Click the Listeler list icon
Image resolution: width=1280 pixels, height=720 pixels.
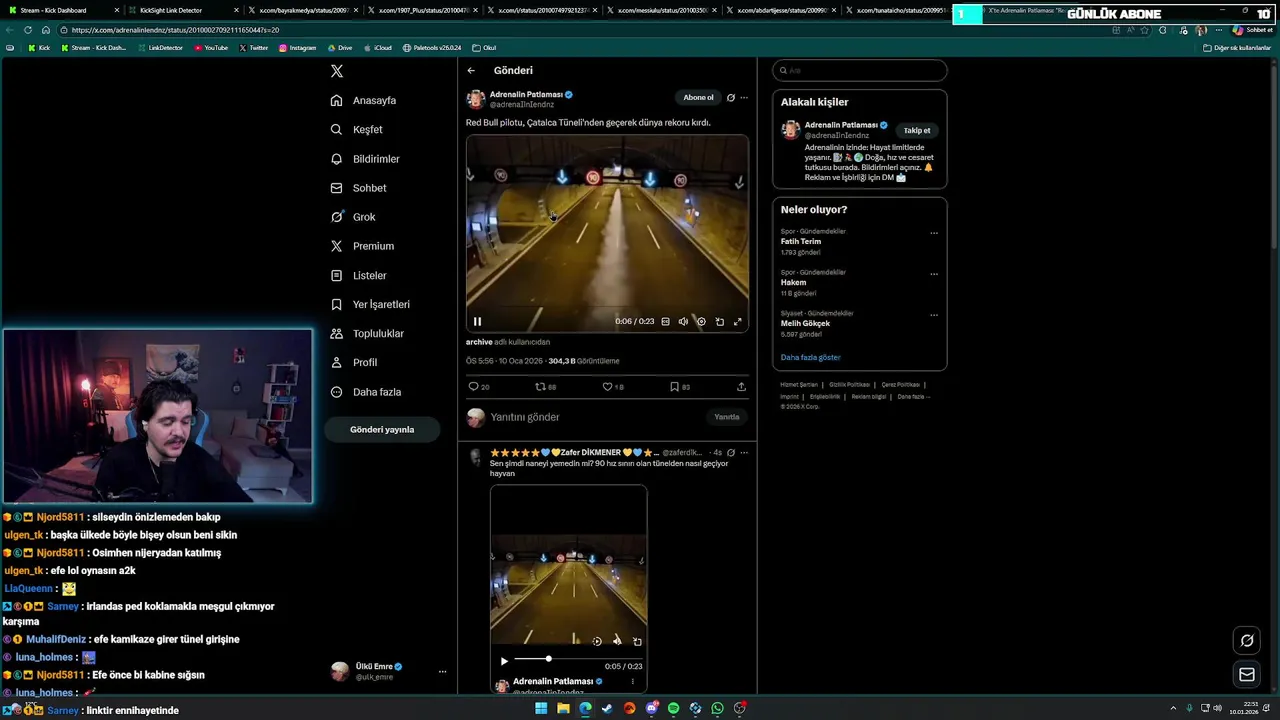click(x=336, y=275)
